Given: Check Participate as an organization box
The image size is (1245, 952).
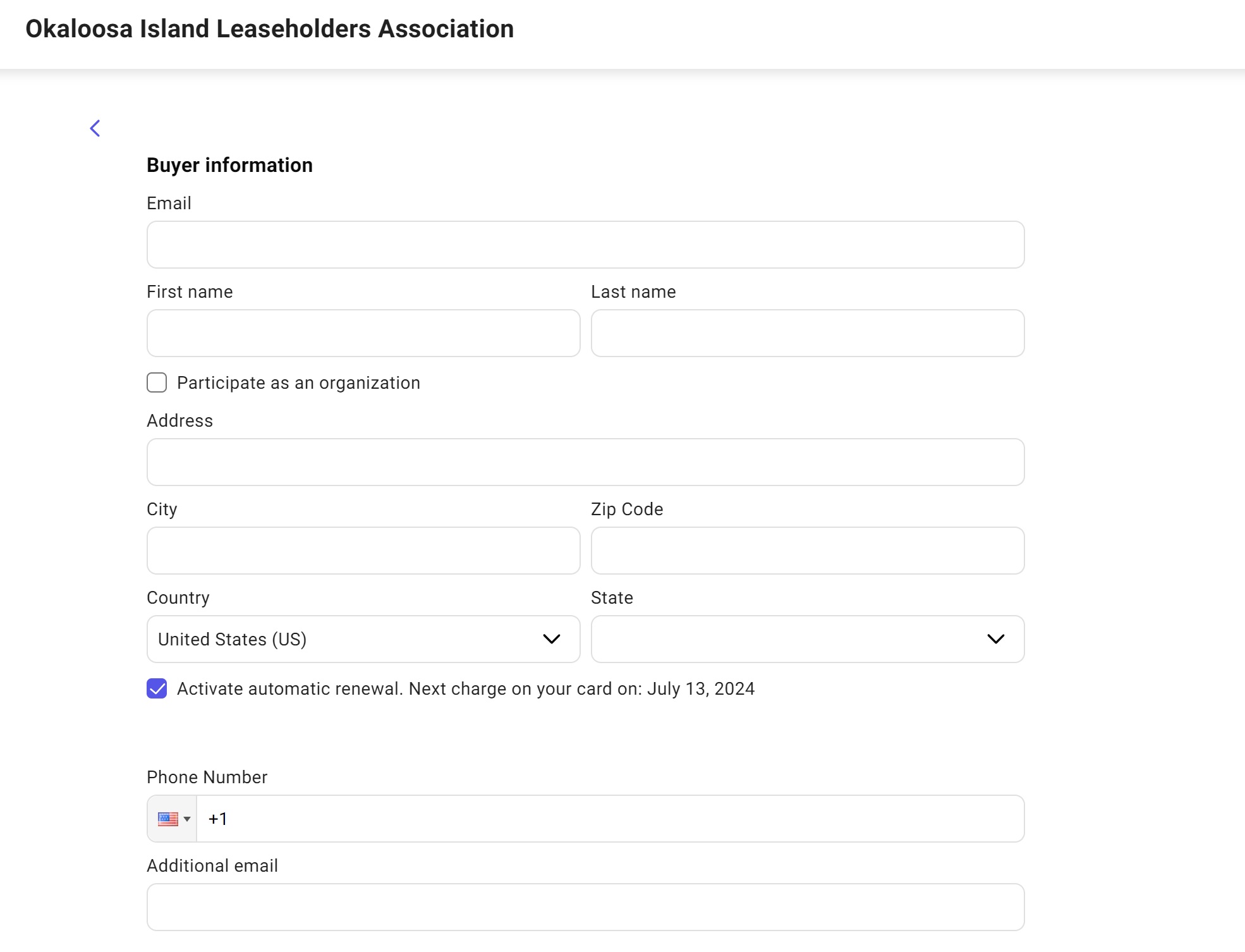Looking at the screenshot, I should click(x=157, y=382).
